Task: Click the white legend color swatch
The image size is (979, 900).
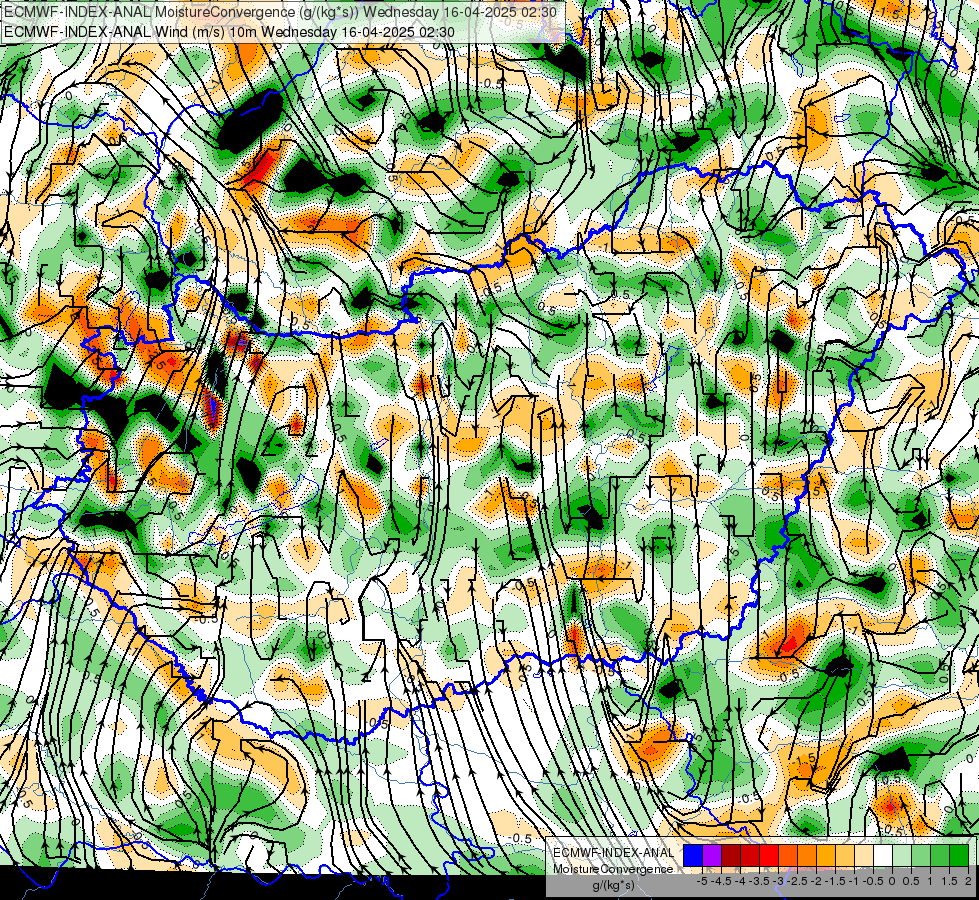Action: point(883,856)
